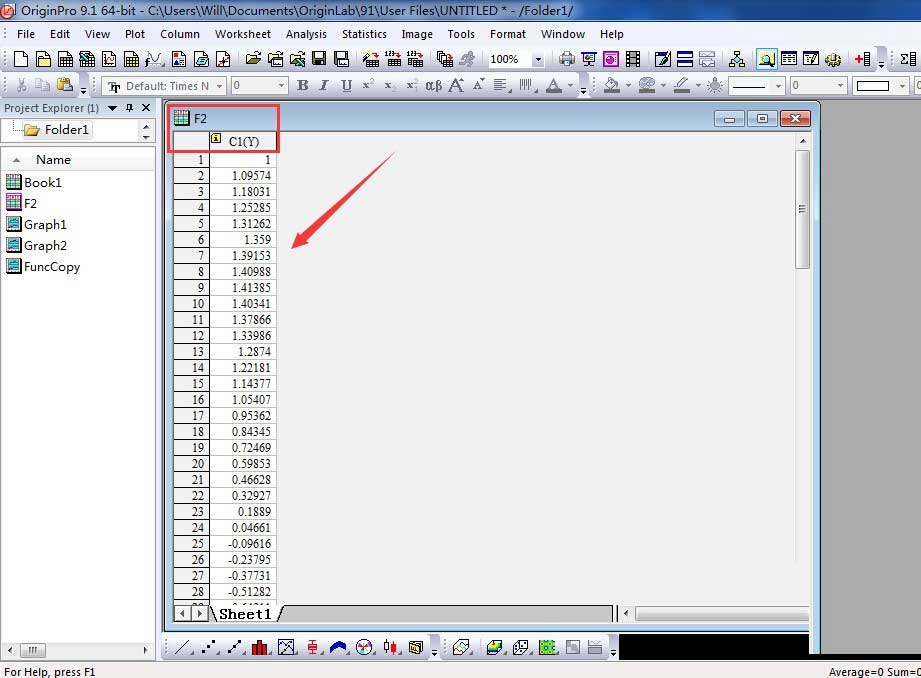Select Graph2 in Project Explorer
This screenshot has height=678, width=921.
pos(36,245)
